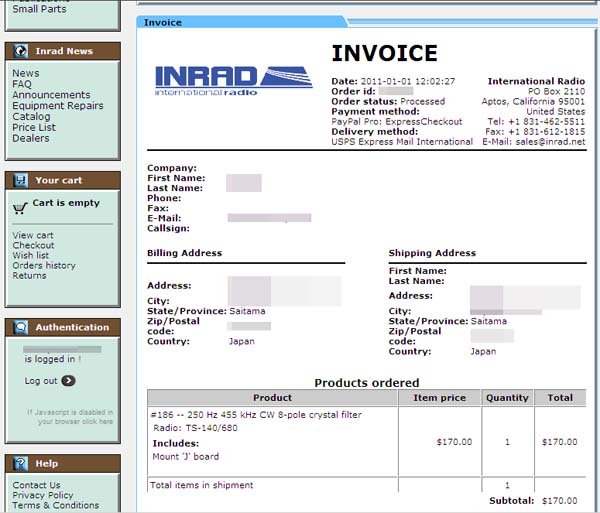Click the Your cart floppy disk icon
This screenshot has height=513, width=600.
click(21, 180)
